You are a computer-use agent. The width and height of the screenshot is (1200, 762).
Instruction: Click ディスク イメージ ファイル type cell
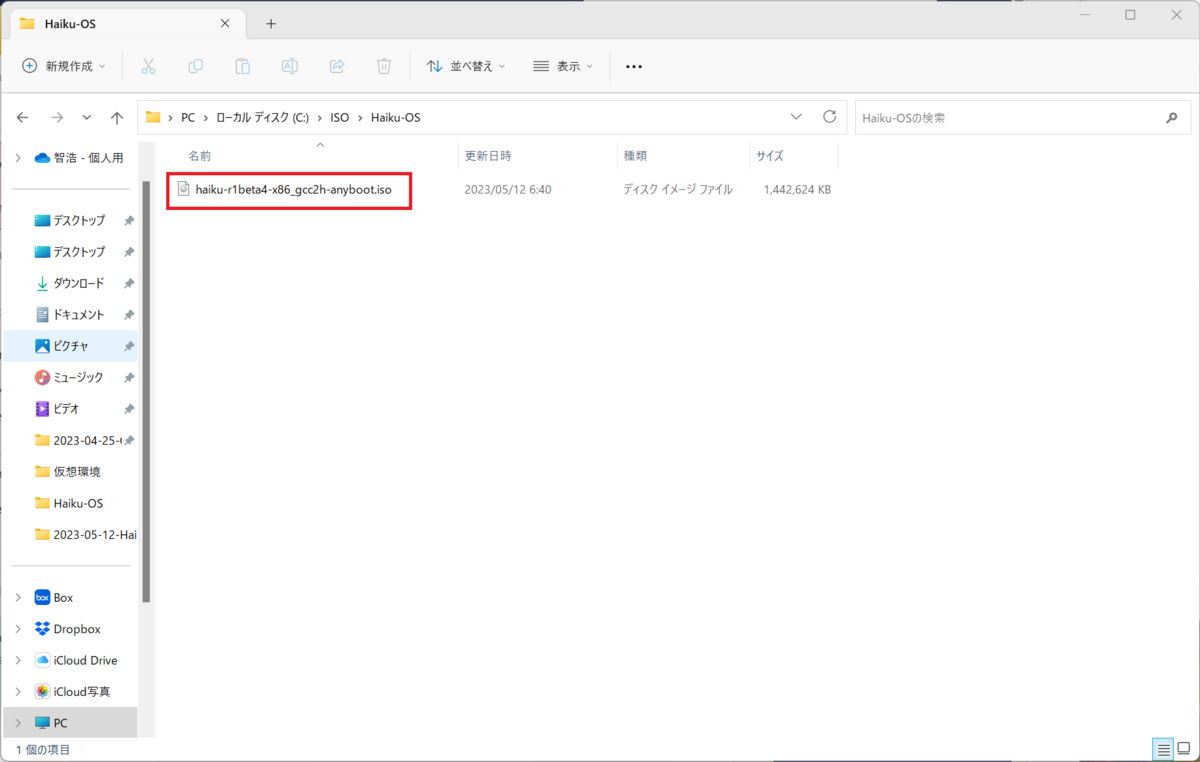(678, 189)
